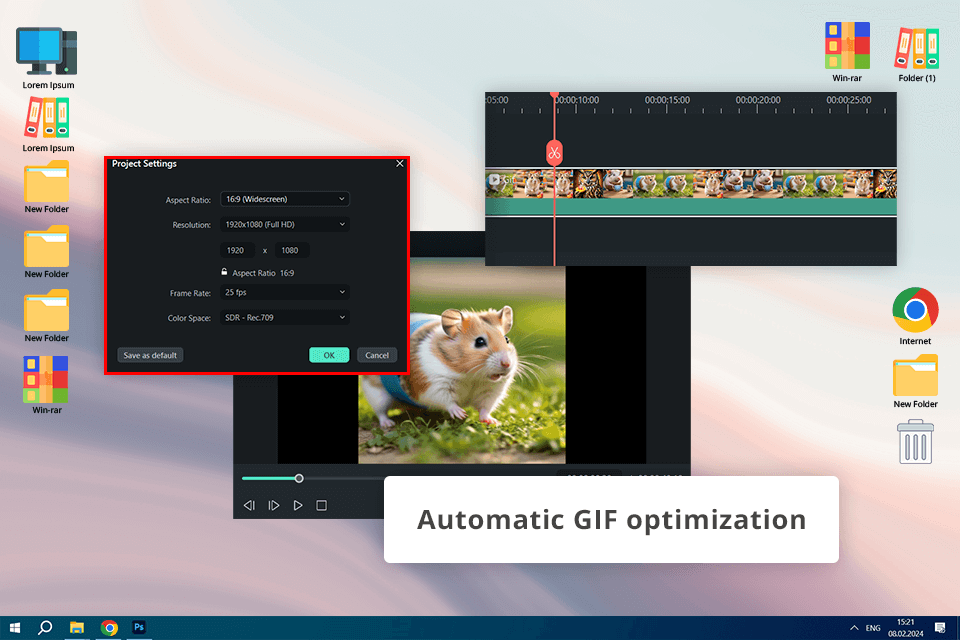Select the hamster video clip on timeline
Screen dimensions: 960x640
point(691,184)
